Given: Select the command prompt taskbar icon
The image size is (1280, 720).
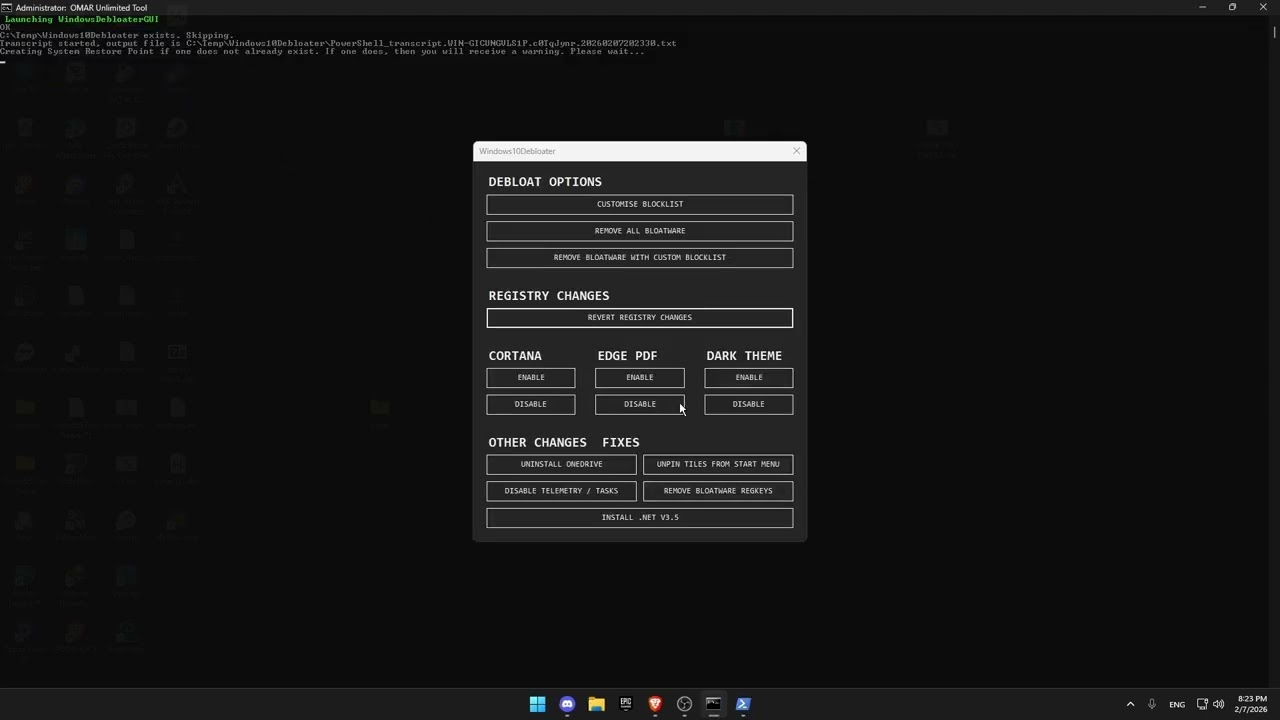Looking at the screenshot, I should 713,704.
